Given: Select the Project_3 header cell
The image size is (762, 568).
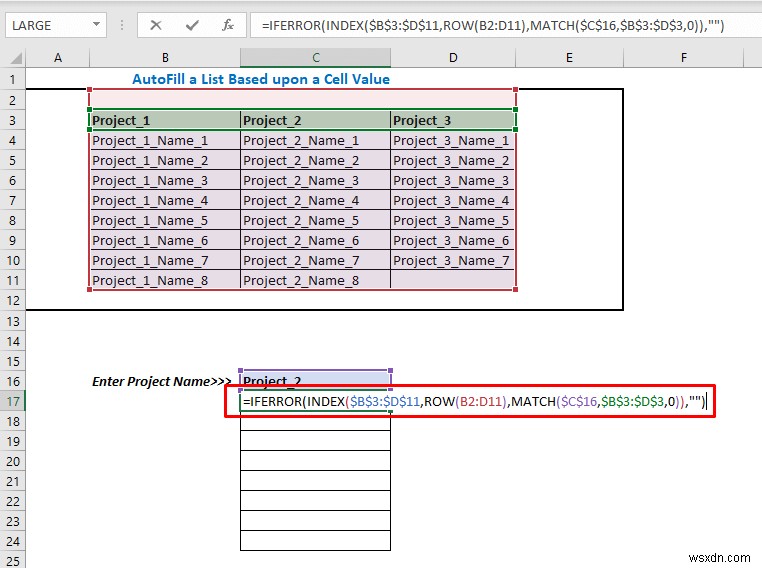Looking at the screenshot, I should [453, 120].
